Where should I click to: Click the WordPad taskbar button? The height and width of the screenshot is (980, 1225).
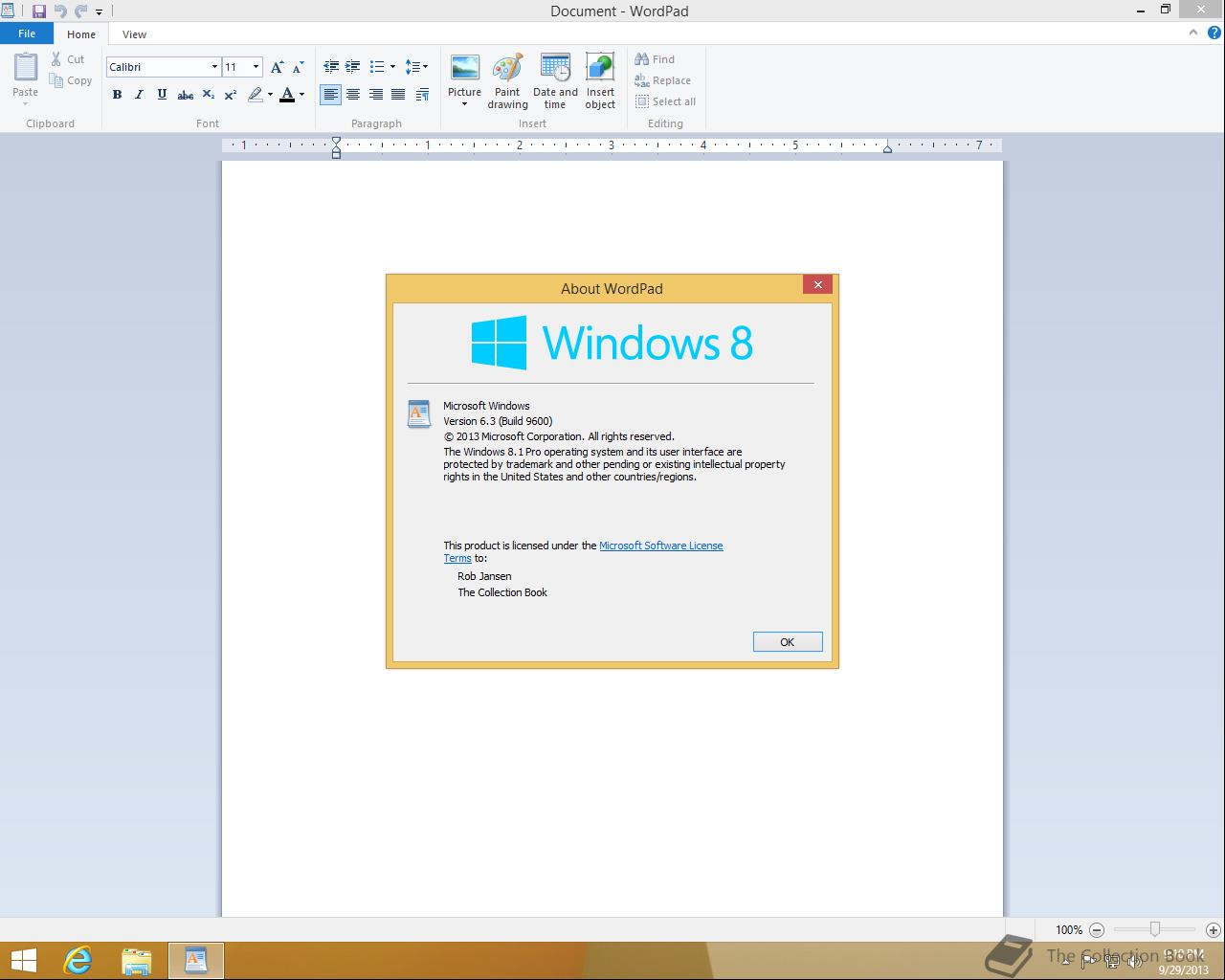tap(196, 961)
